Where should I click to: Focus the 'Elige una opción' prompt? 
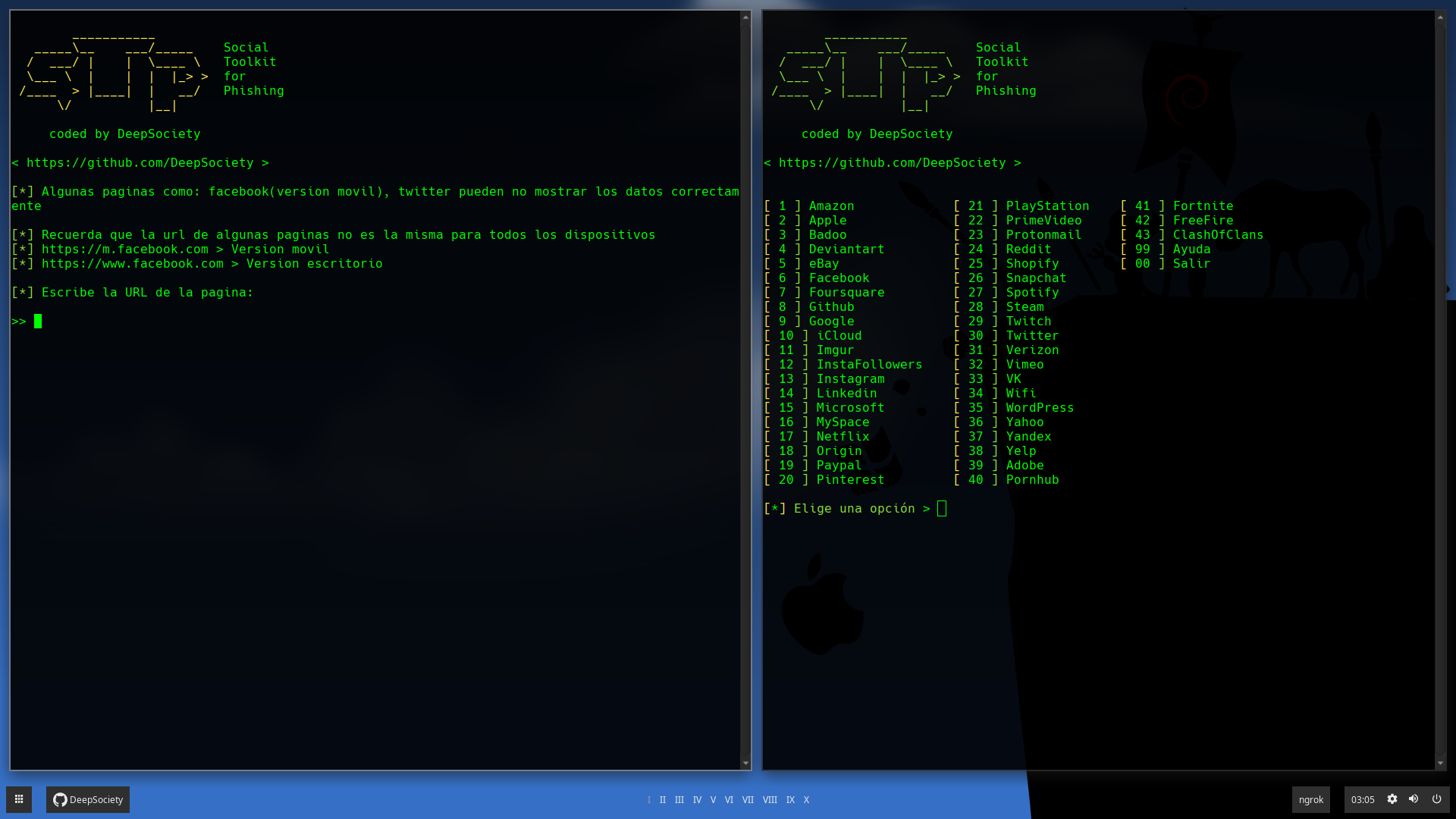[x=941, y=509]
